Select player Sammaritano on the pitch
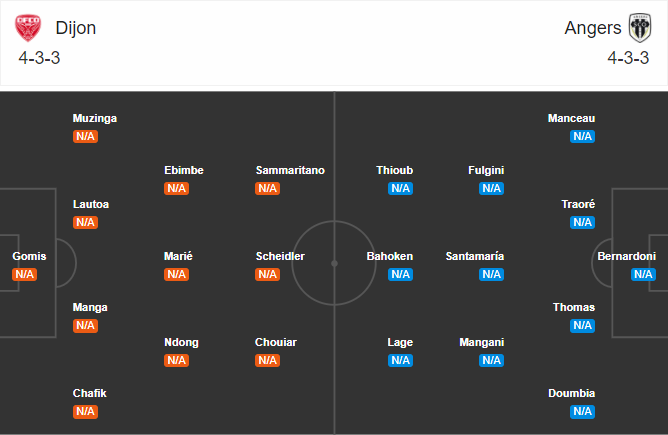Image resolution: width=668 pixels, height=435 pixels. coord(290,170)
